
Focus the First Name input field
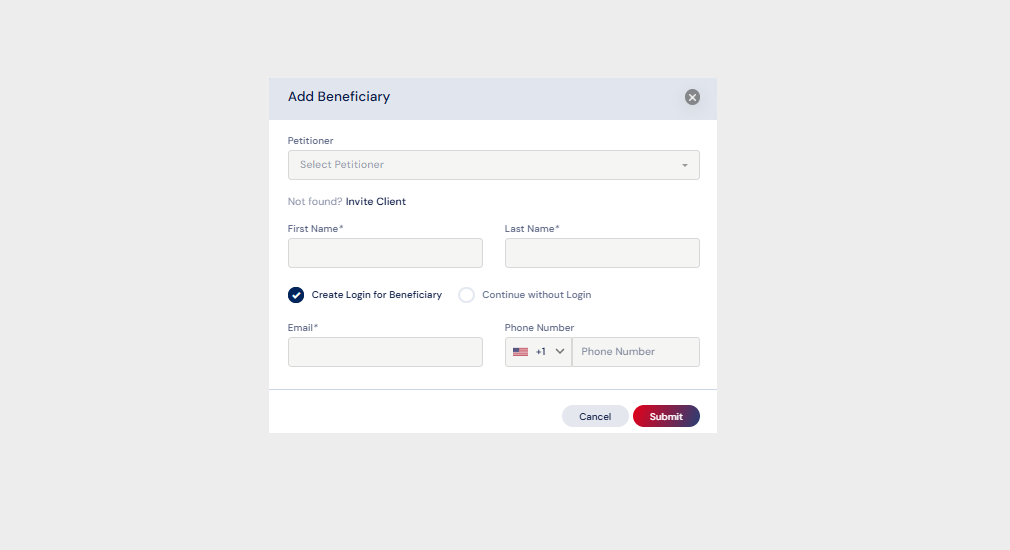click(x=385, y=253)
